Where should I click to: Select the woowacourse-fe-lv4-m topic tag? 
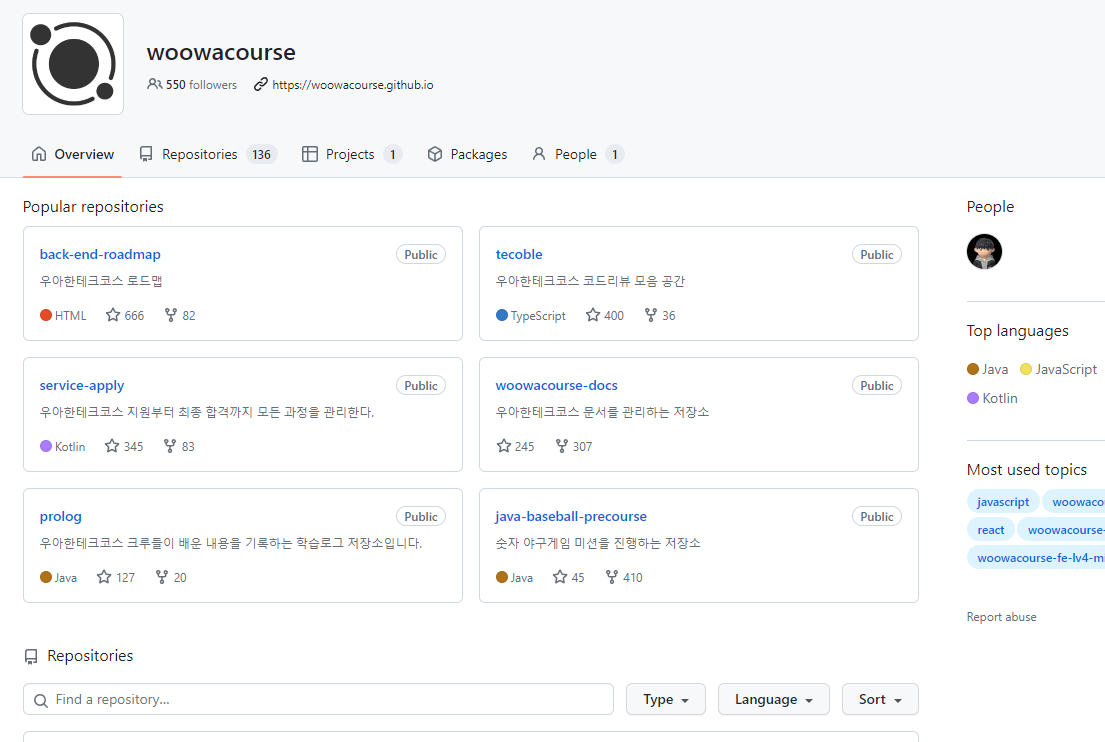1037,557
